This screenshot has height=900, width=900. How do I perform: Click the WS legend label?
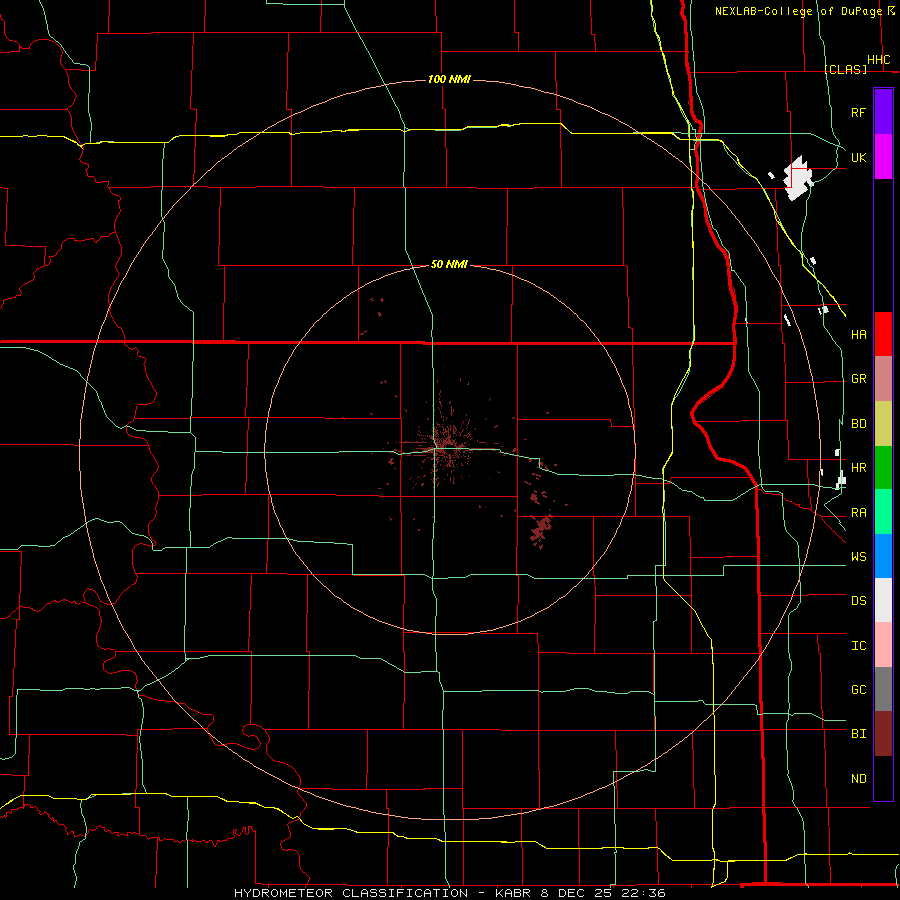(x=858, y=556)
